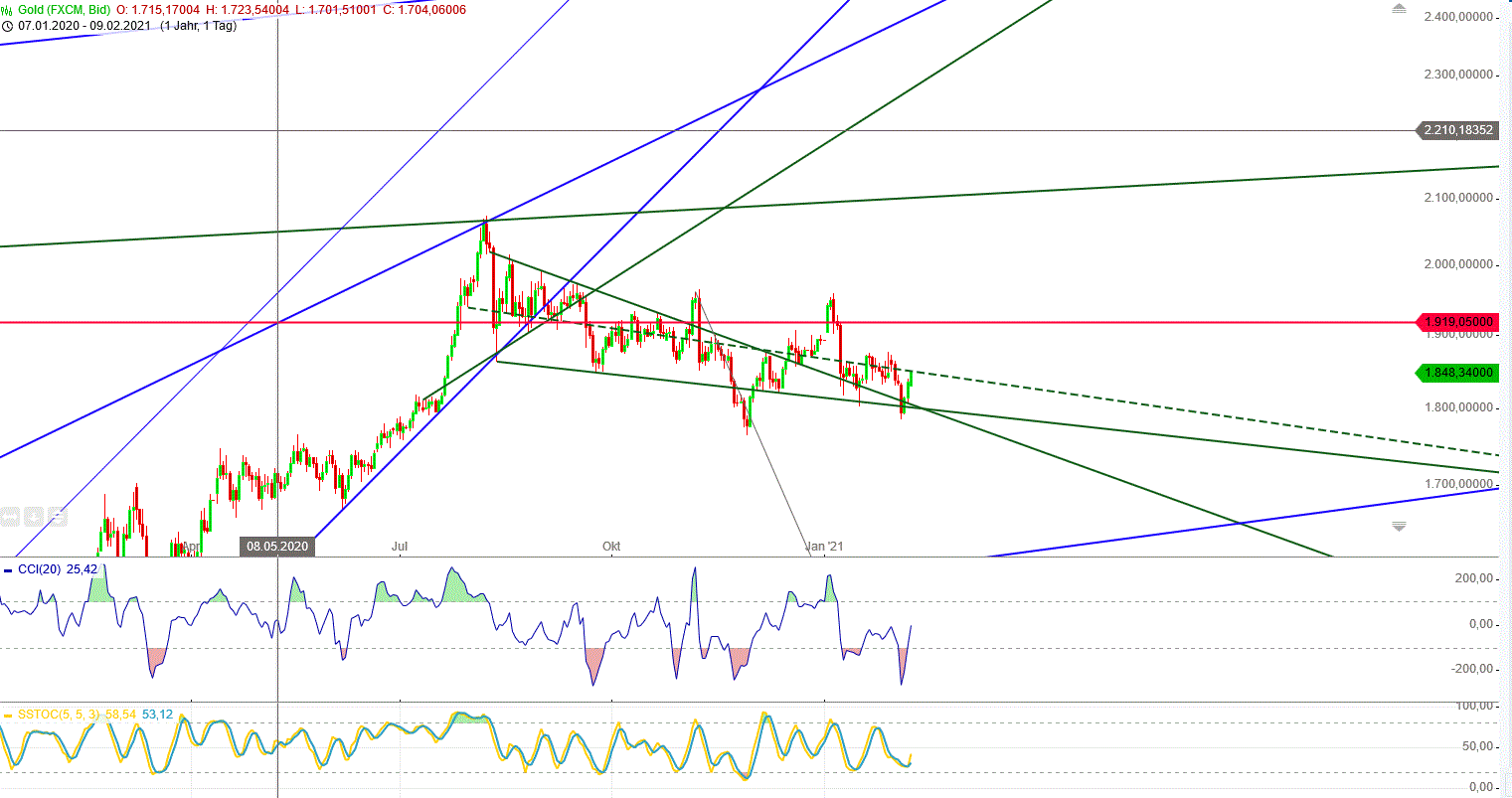Click the 2.000,00000 price scale value

[1458, 264]
